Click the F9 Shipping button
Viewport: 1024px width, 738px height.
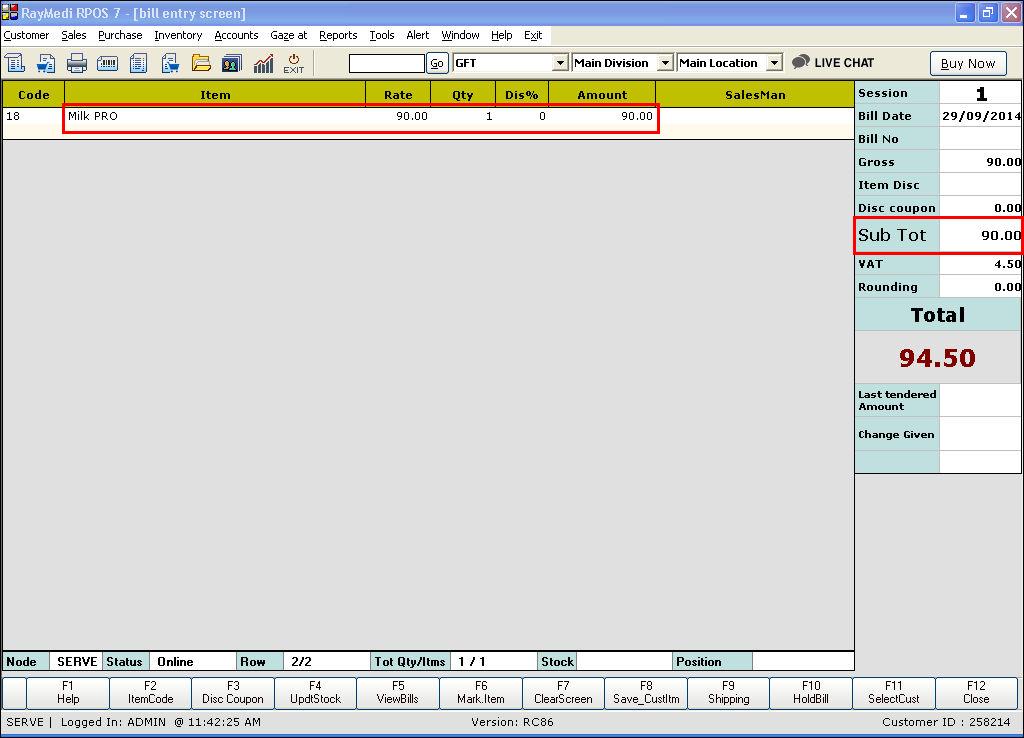[728, 692]
